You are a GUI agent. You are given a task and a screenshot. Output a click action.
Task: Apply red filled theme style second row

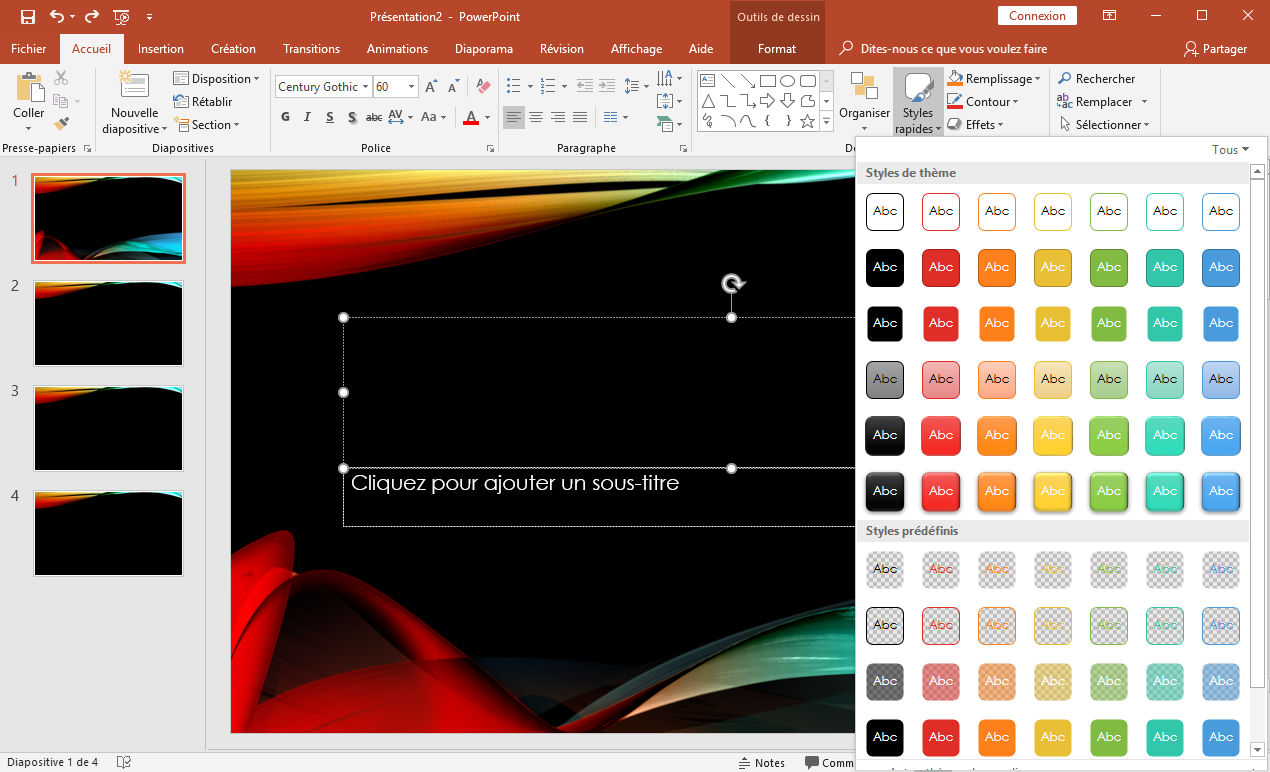pos(941,268)
